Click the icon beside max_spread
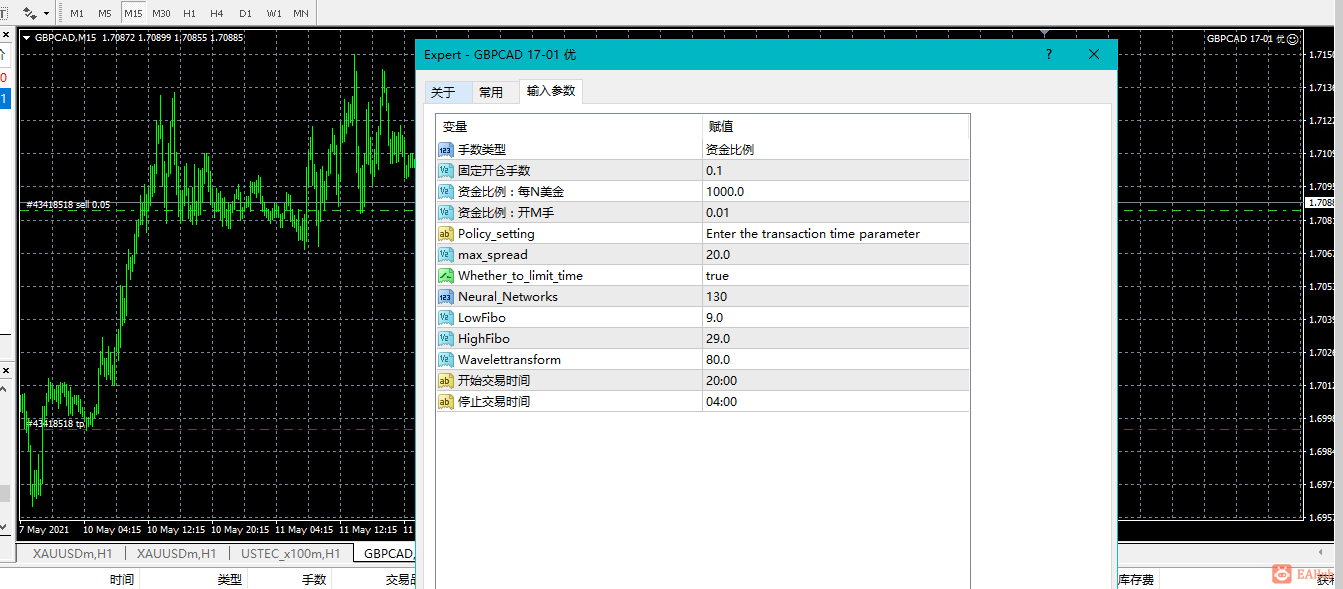 click(x=446, y=255)
